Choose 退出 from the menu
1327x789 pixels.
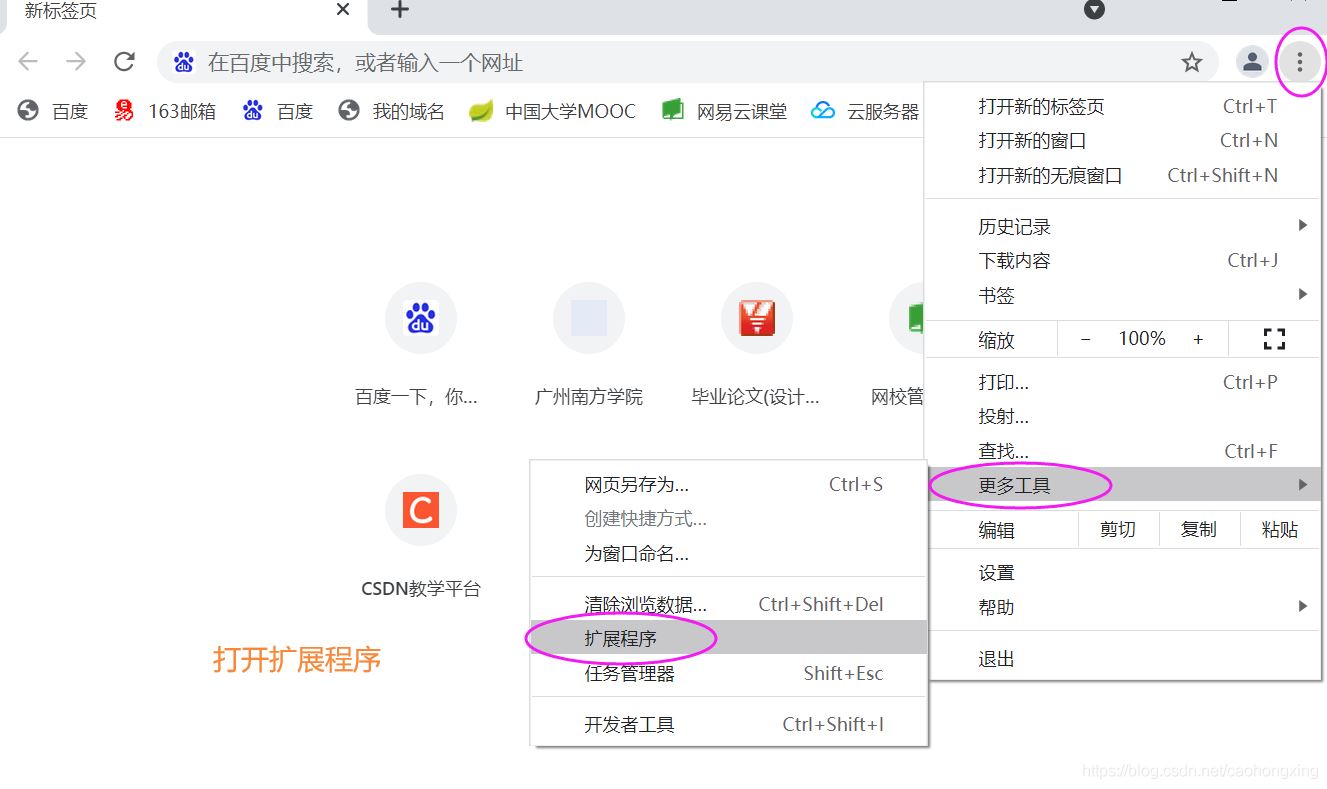click(x=1123, y=658)
